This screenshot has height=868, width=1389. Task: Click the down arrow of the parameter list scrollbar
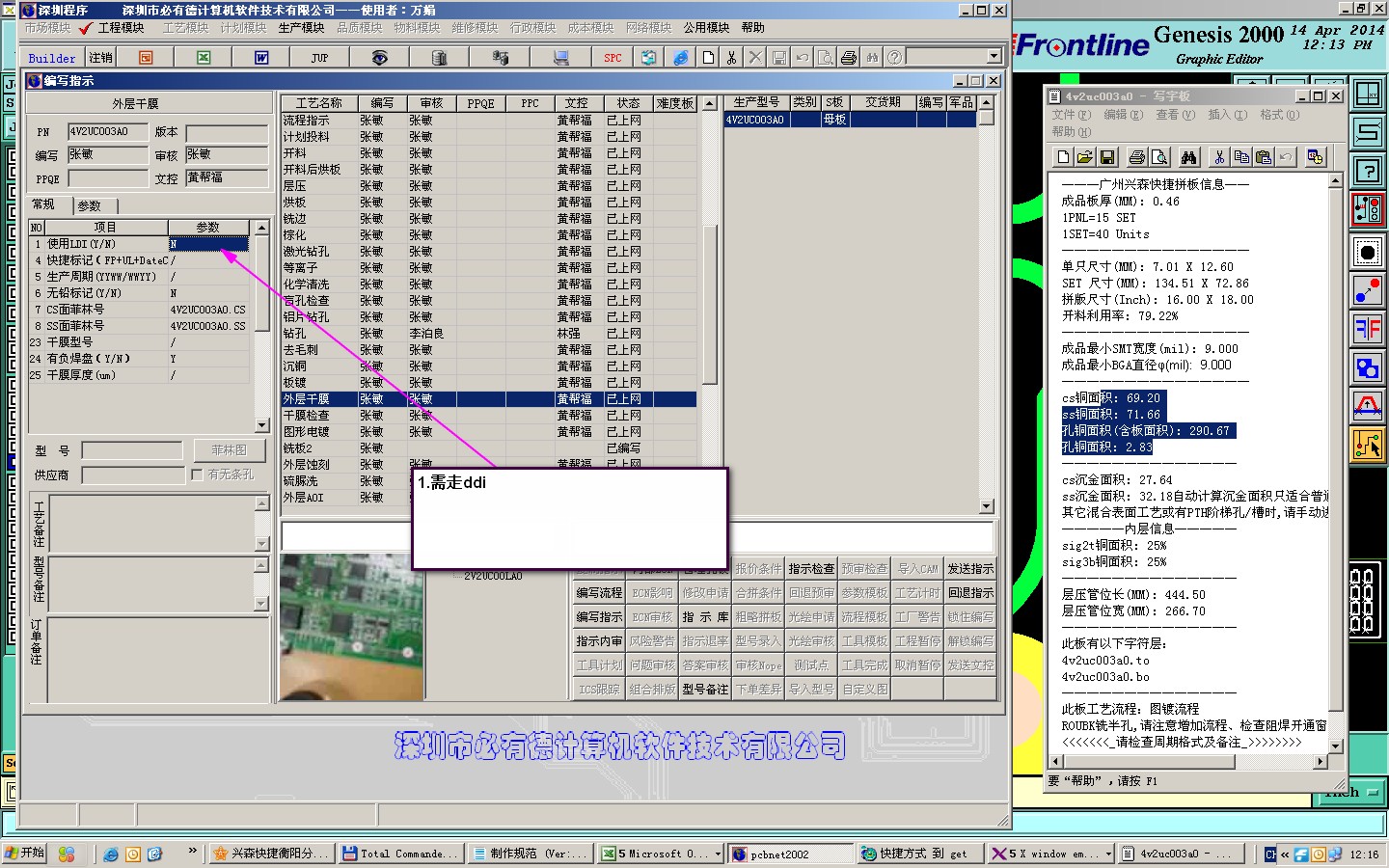pyautogui.click(x=261, y=425)
